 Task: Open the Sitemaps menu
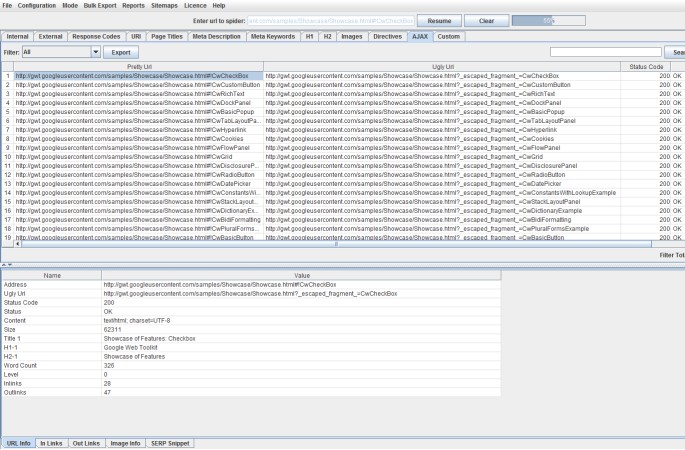tap(179, 6)
